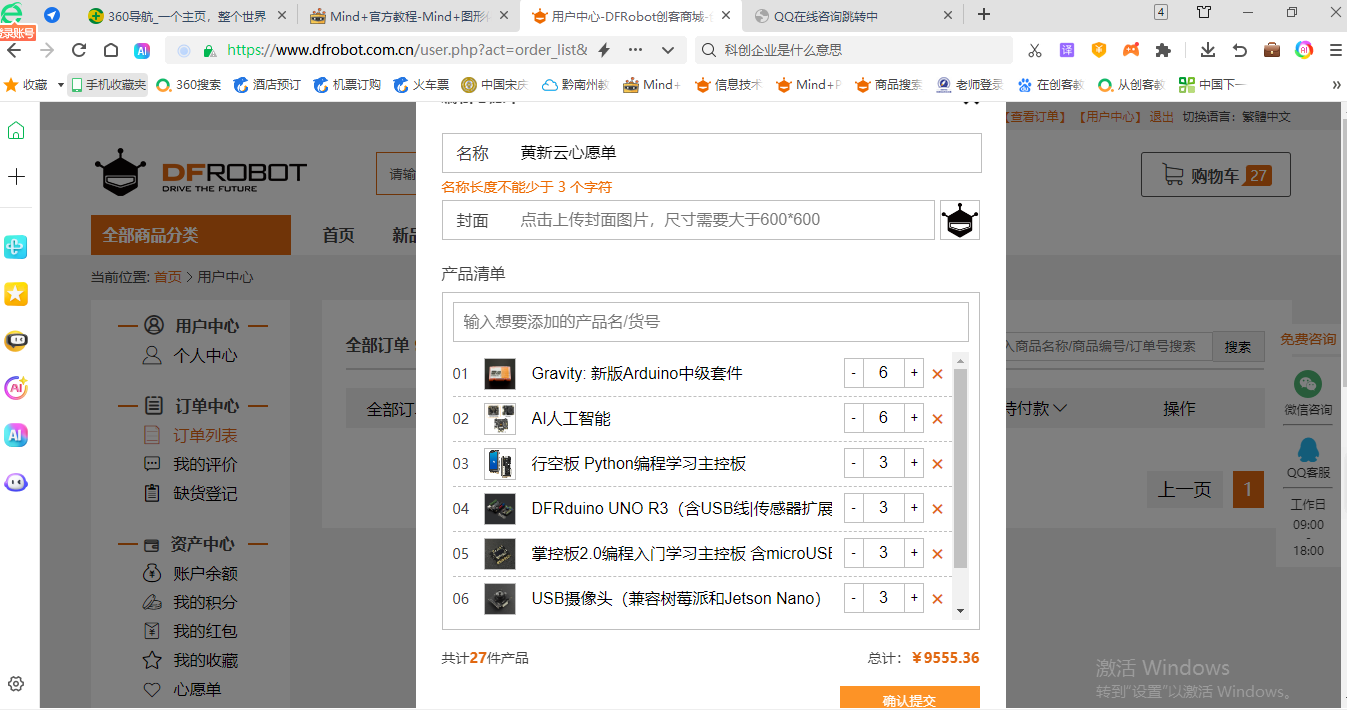Open sidebar settings gear icon
Viewport: 1347px width, 715px height.
tap(16, 685)
